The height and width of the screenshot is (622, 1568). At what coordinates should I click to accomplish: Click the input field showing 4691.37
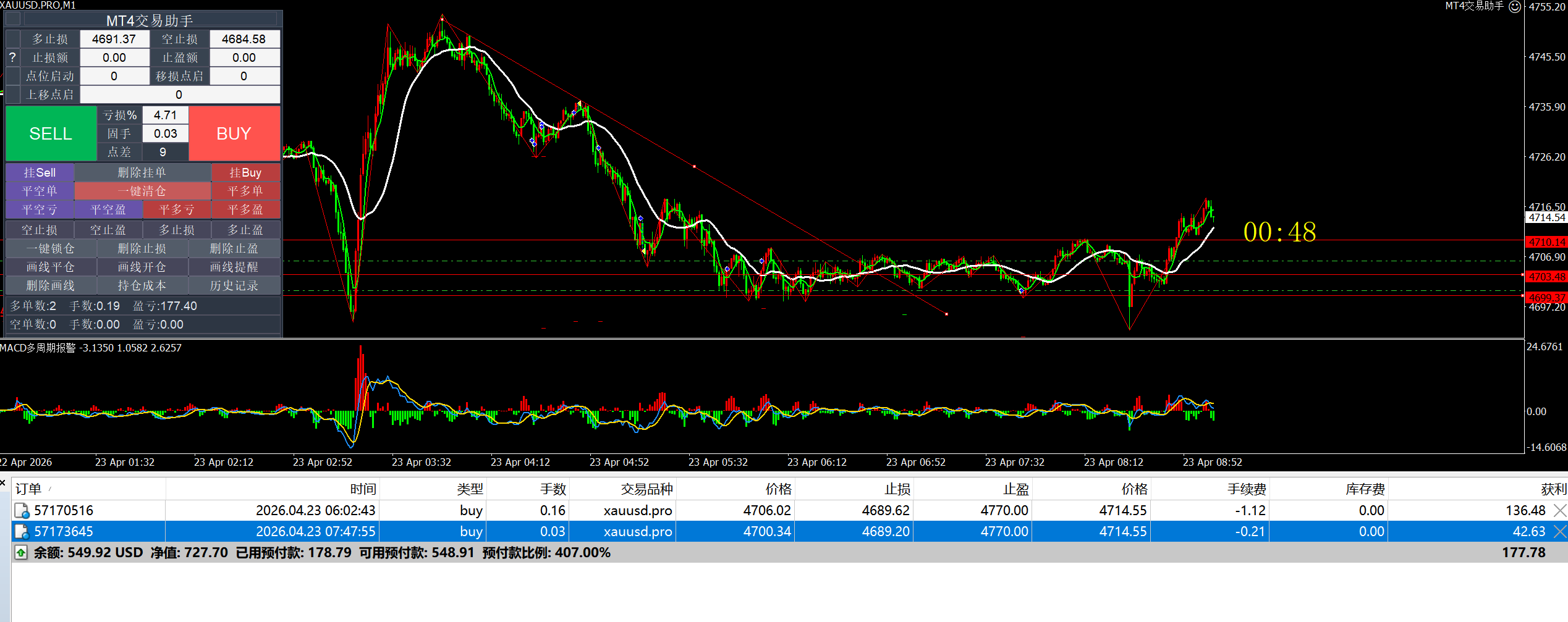click(114, 39)
